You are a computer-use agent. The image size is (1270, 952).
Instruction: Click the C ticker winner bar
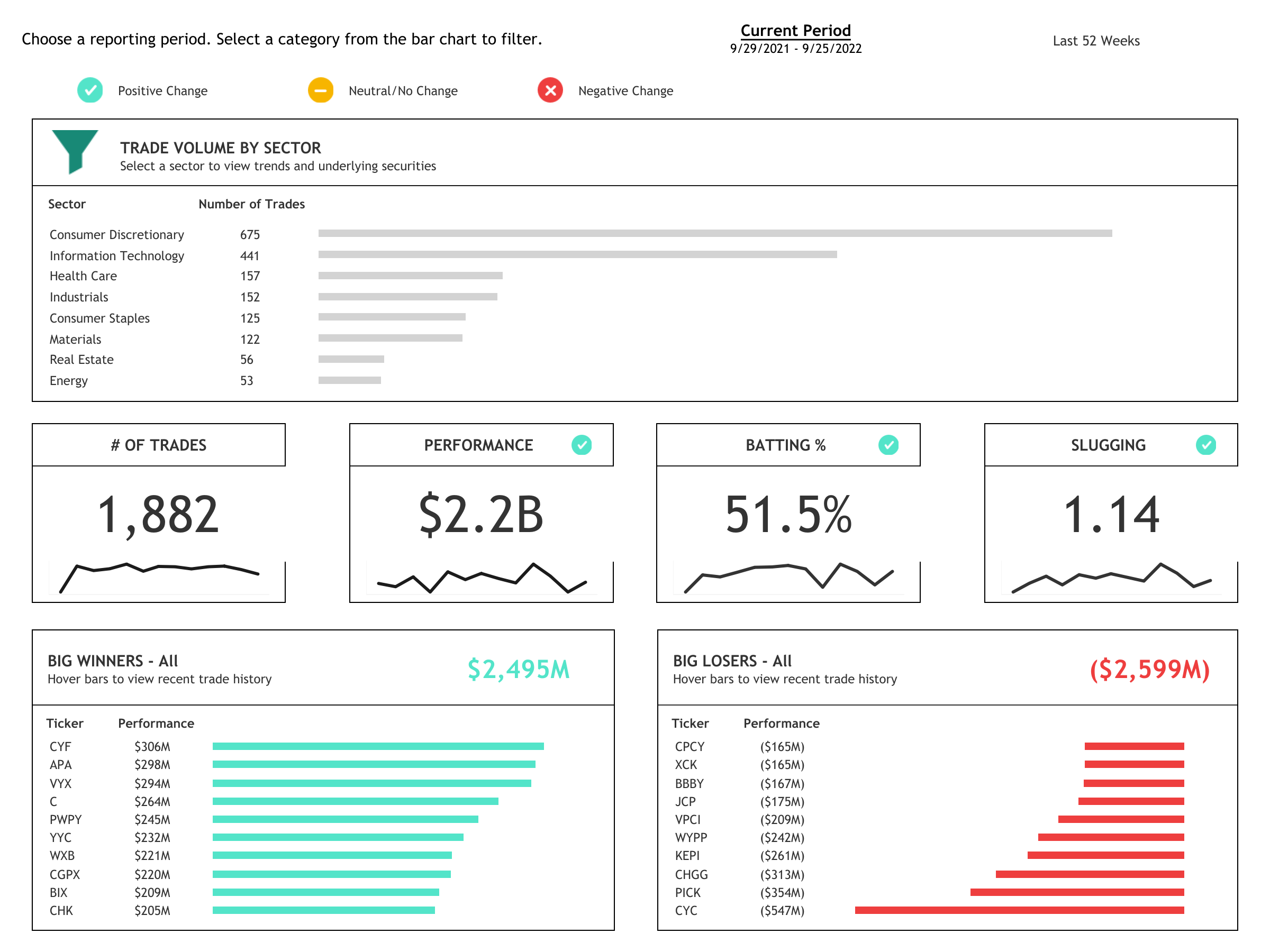(x=356, y=801)
